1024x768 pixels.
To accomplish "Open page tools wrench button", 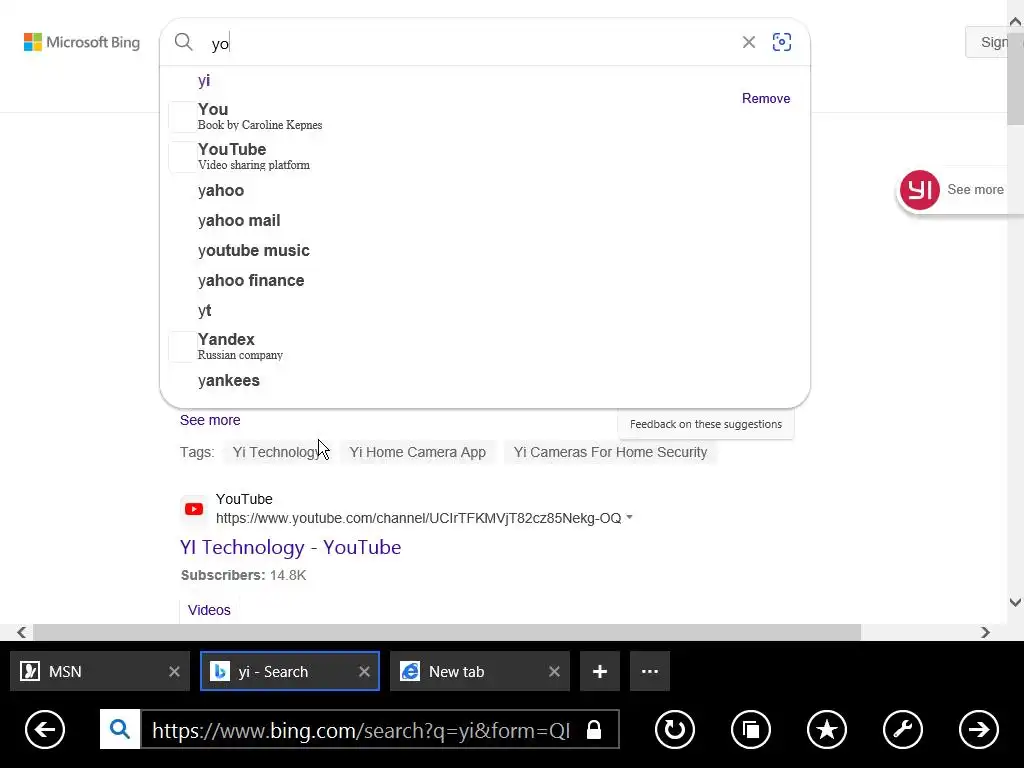I will pos(903,729).
